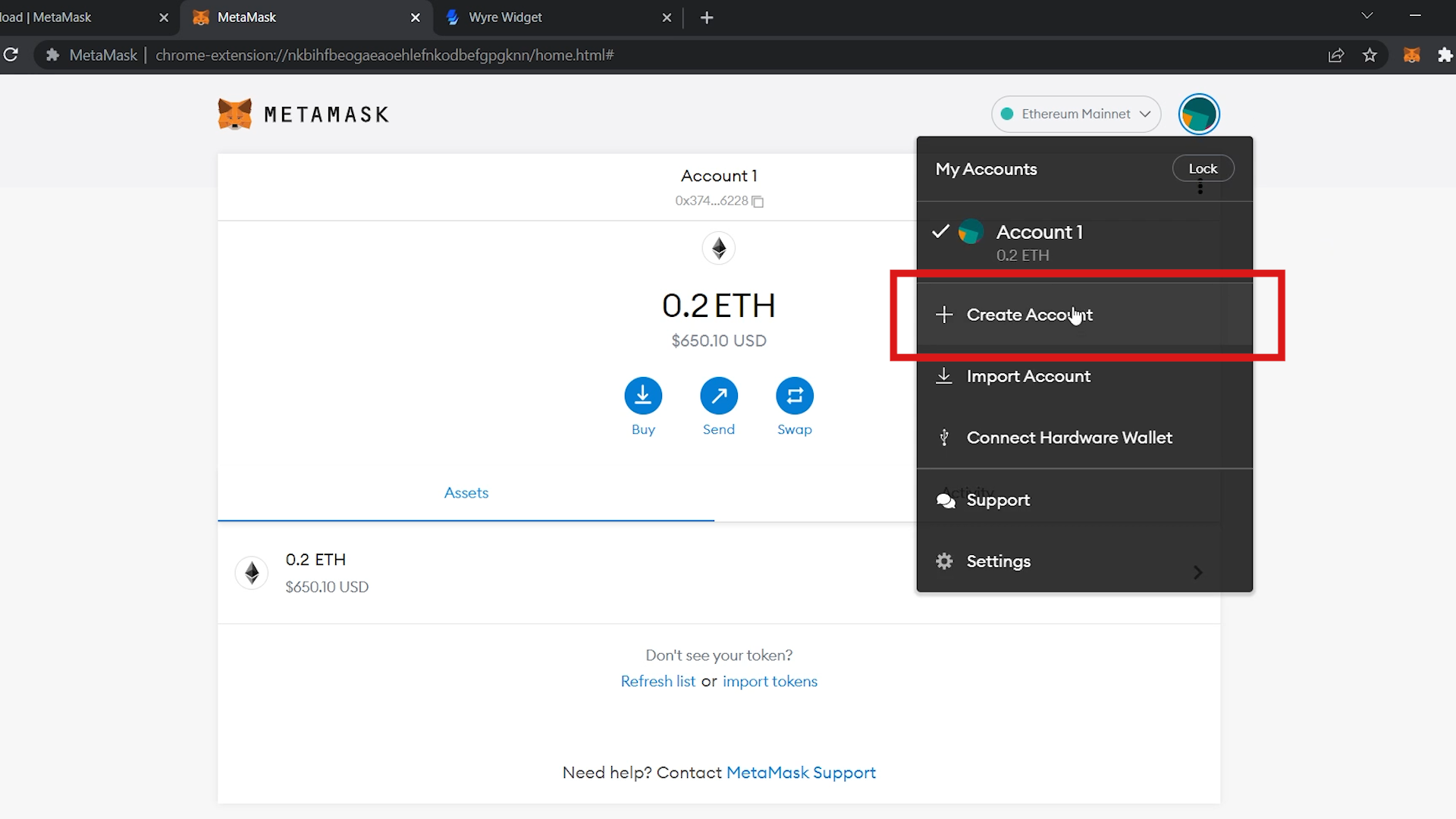Screen dimensions: 1456x819
Task: Bookmark the page with the star icon
Action: pyautogui.click(x=1370, y=55)
